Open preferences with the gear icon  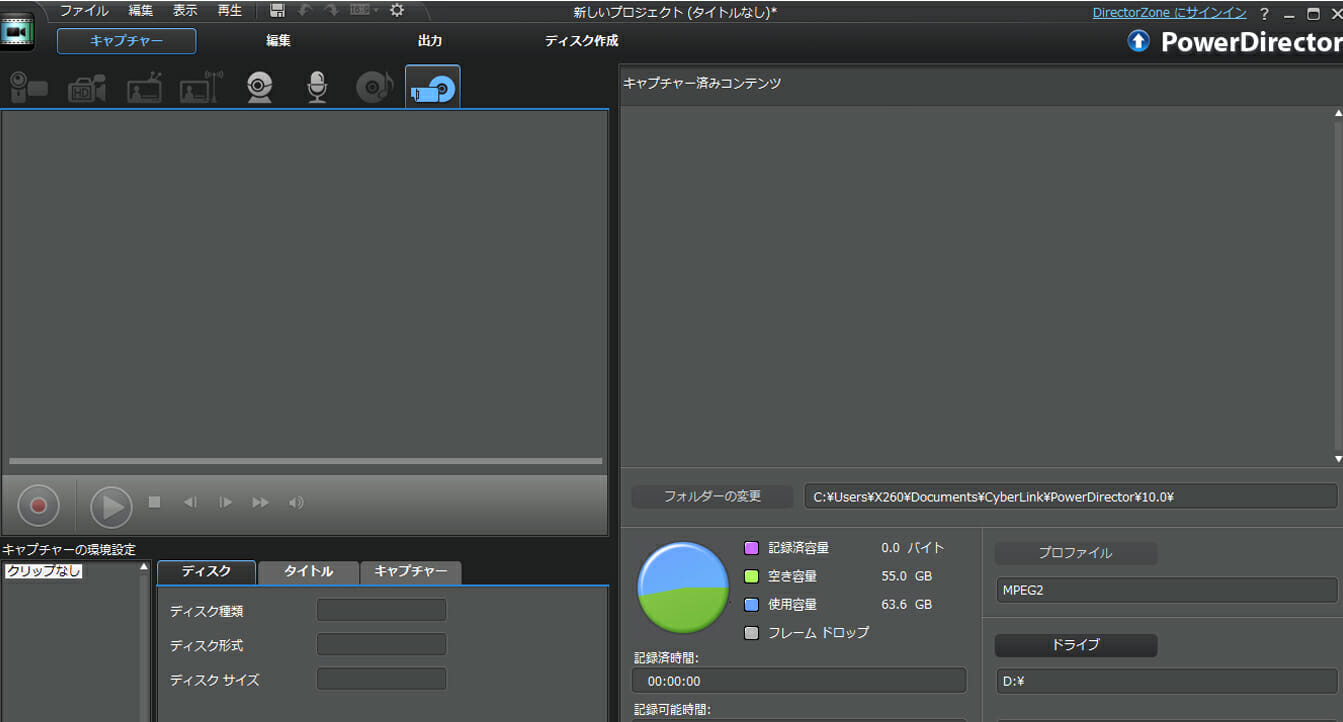click(x=397, y=11)
